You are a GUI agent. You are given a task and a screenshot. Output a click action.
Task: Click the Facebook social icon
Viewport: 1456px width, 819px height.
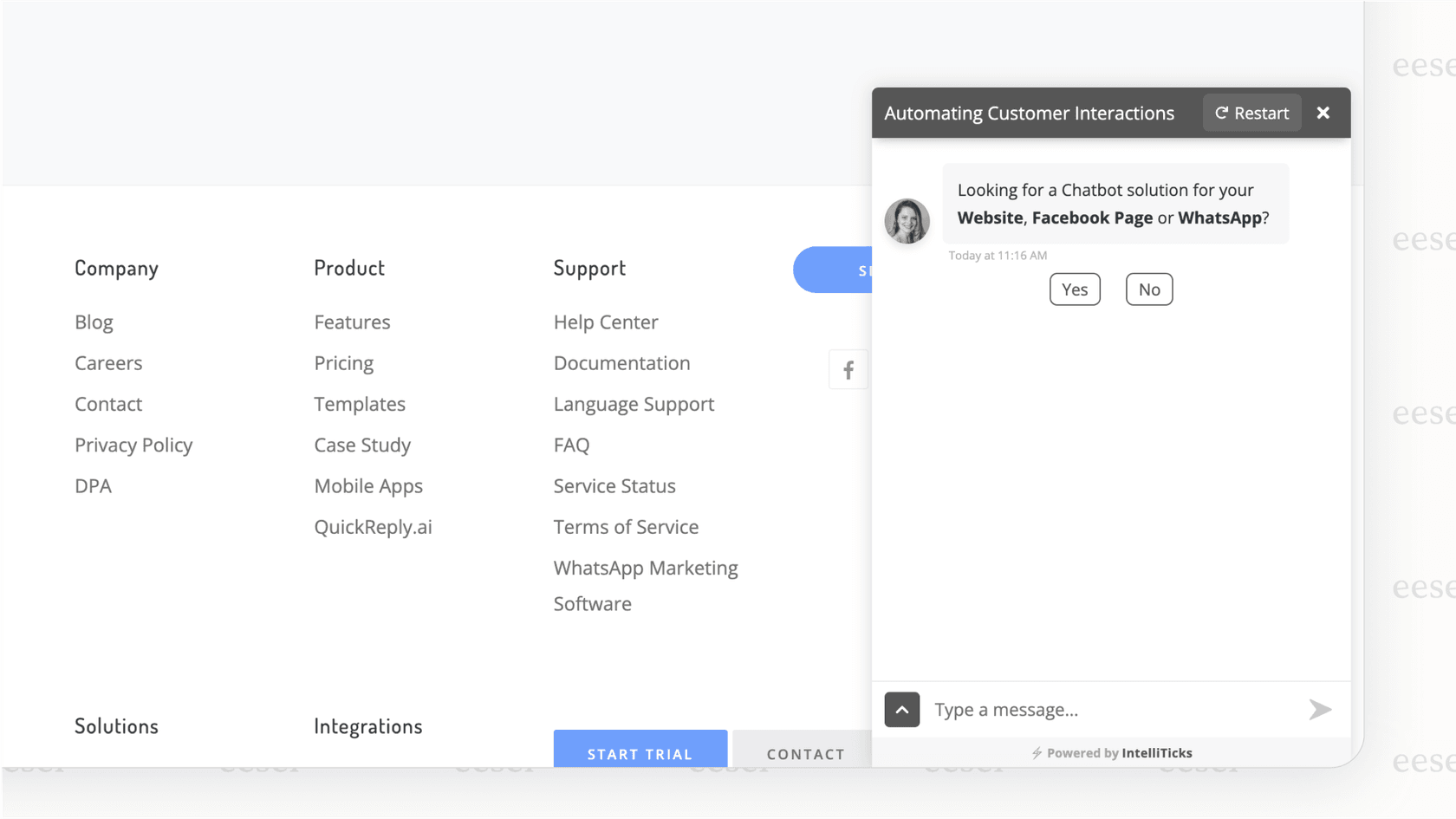[848, 368]
